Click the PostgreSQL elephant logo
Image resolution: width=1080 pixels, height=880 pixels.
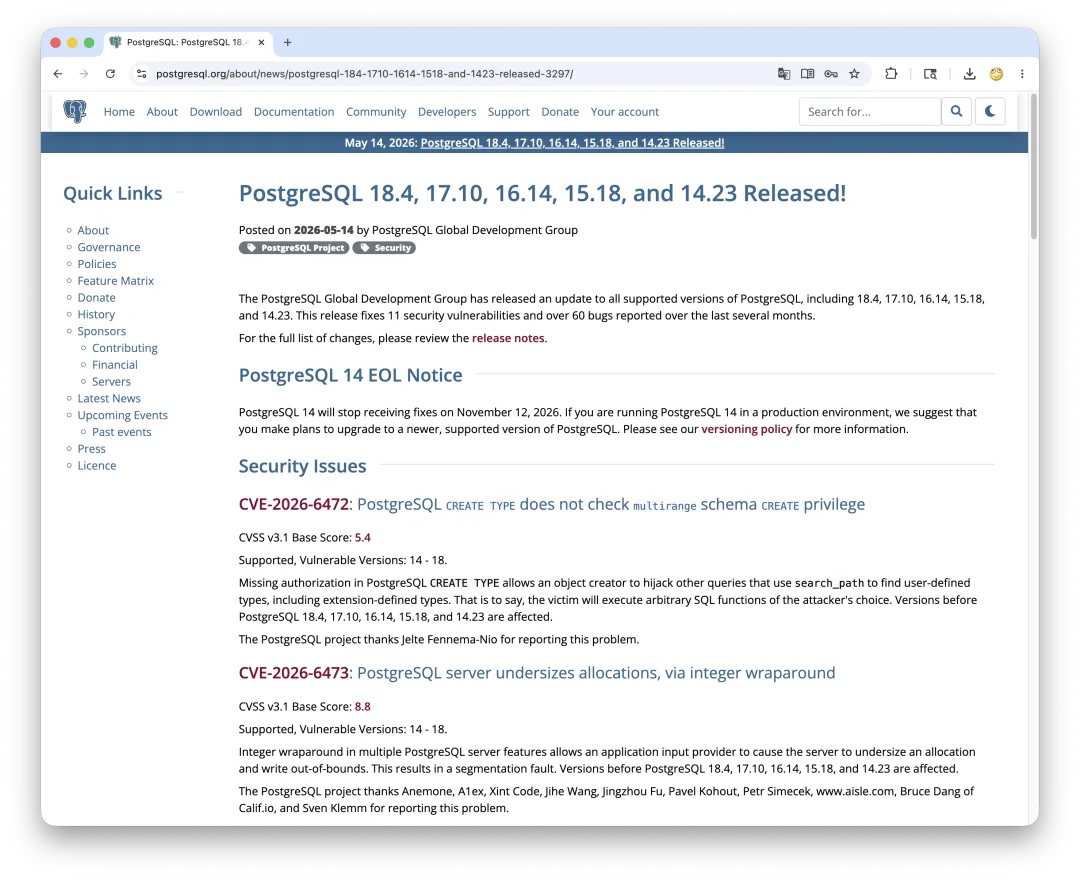pyautogui.click(x=74, y=111)
